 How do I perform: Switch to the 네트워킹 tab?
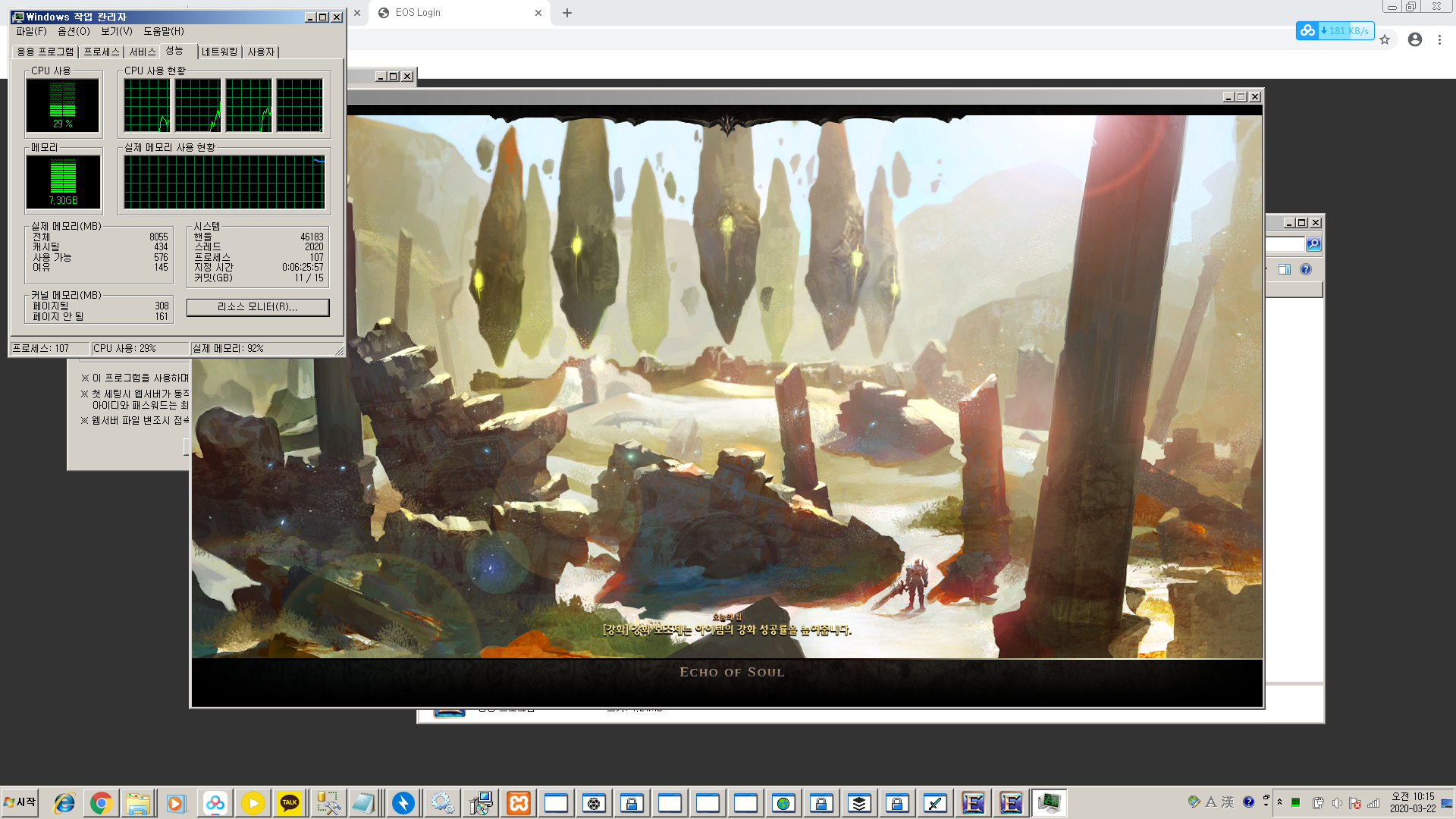coord(219,52)
